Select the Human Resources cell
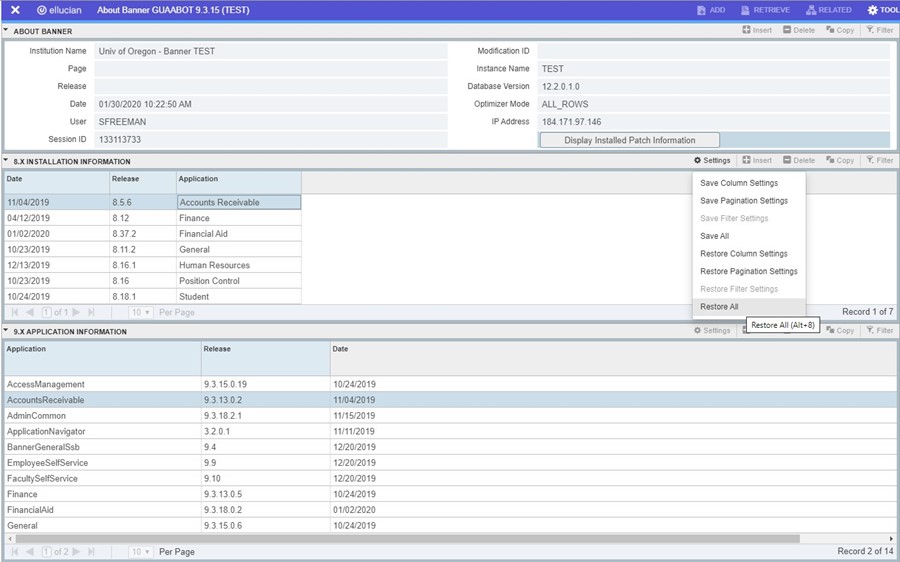 pyautogui.click(x=239, y=265)
